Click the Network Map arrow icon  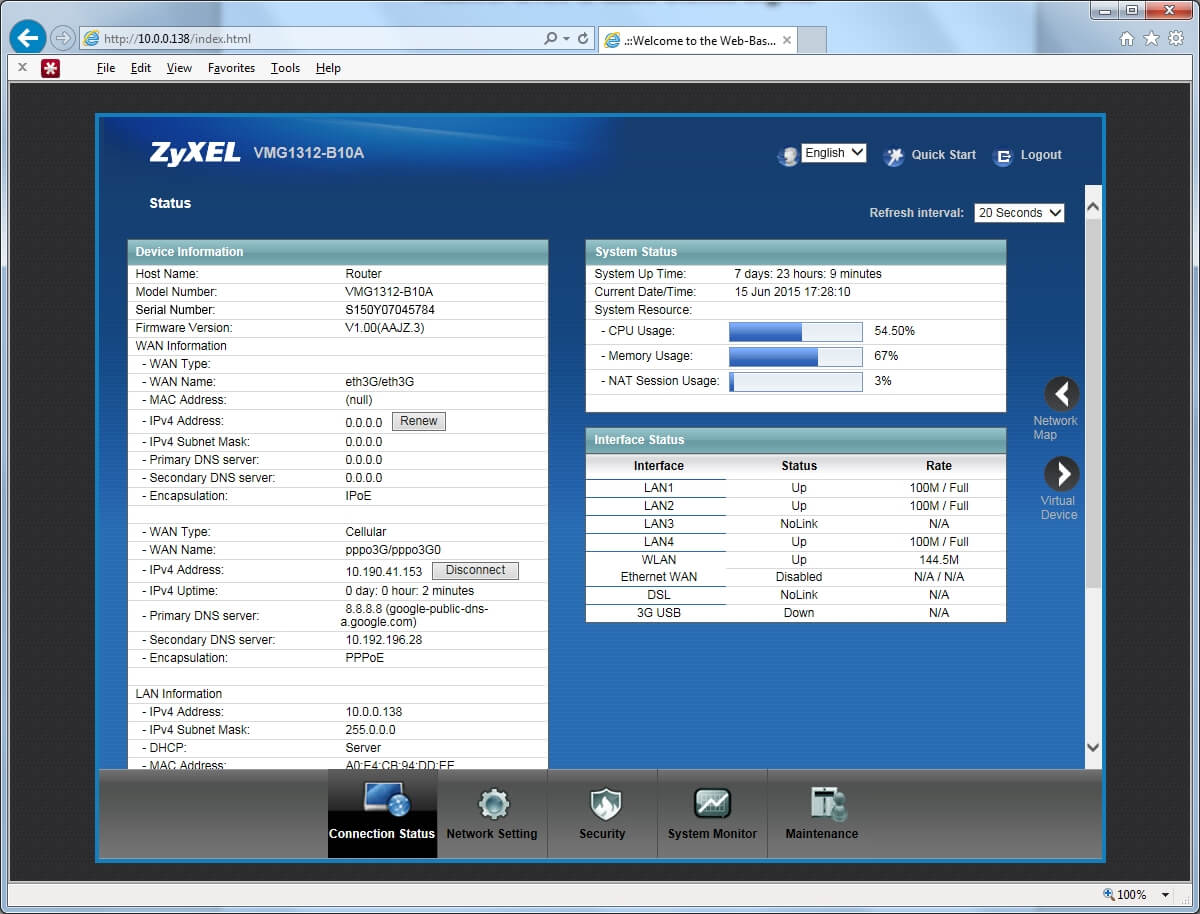point(1061,394)
